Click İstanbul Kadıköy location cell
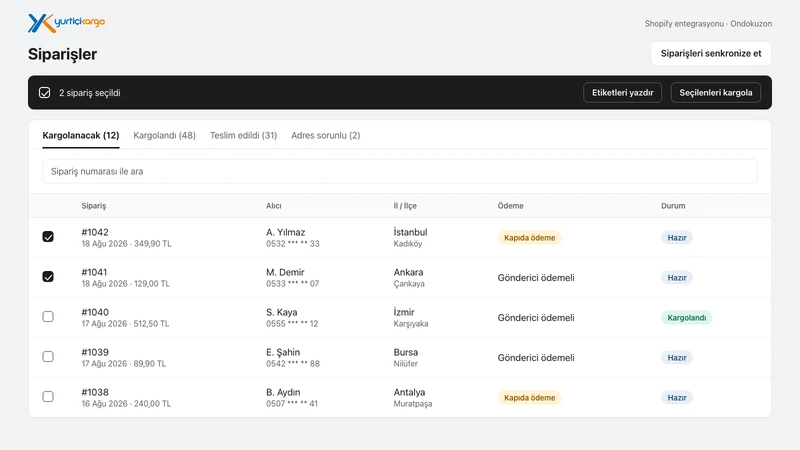The height and width of the screenshot is (450, 800). 410,237
